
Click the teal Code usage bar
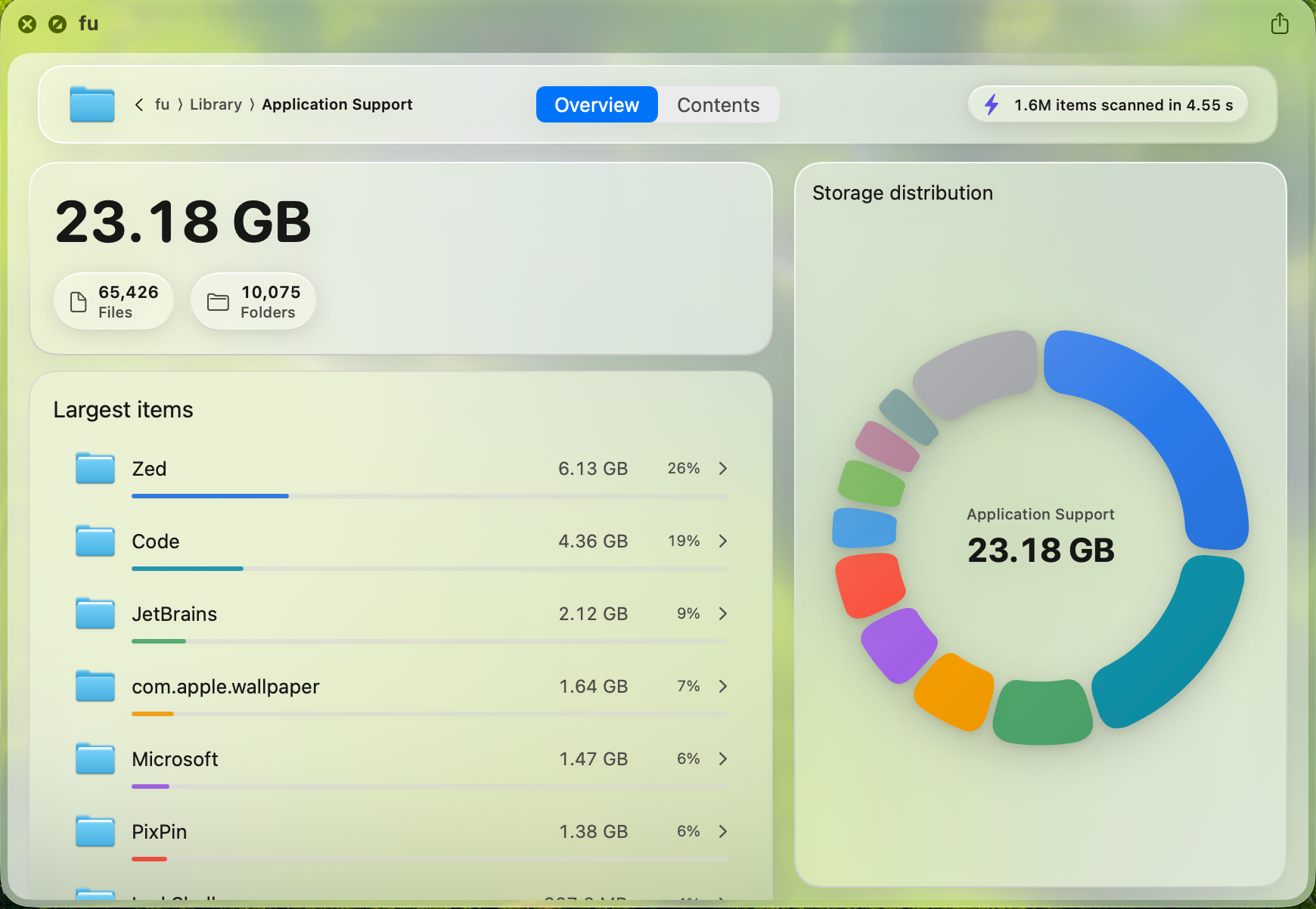[188, 569]
